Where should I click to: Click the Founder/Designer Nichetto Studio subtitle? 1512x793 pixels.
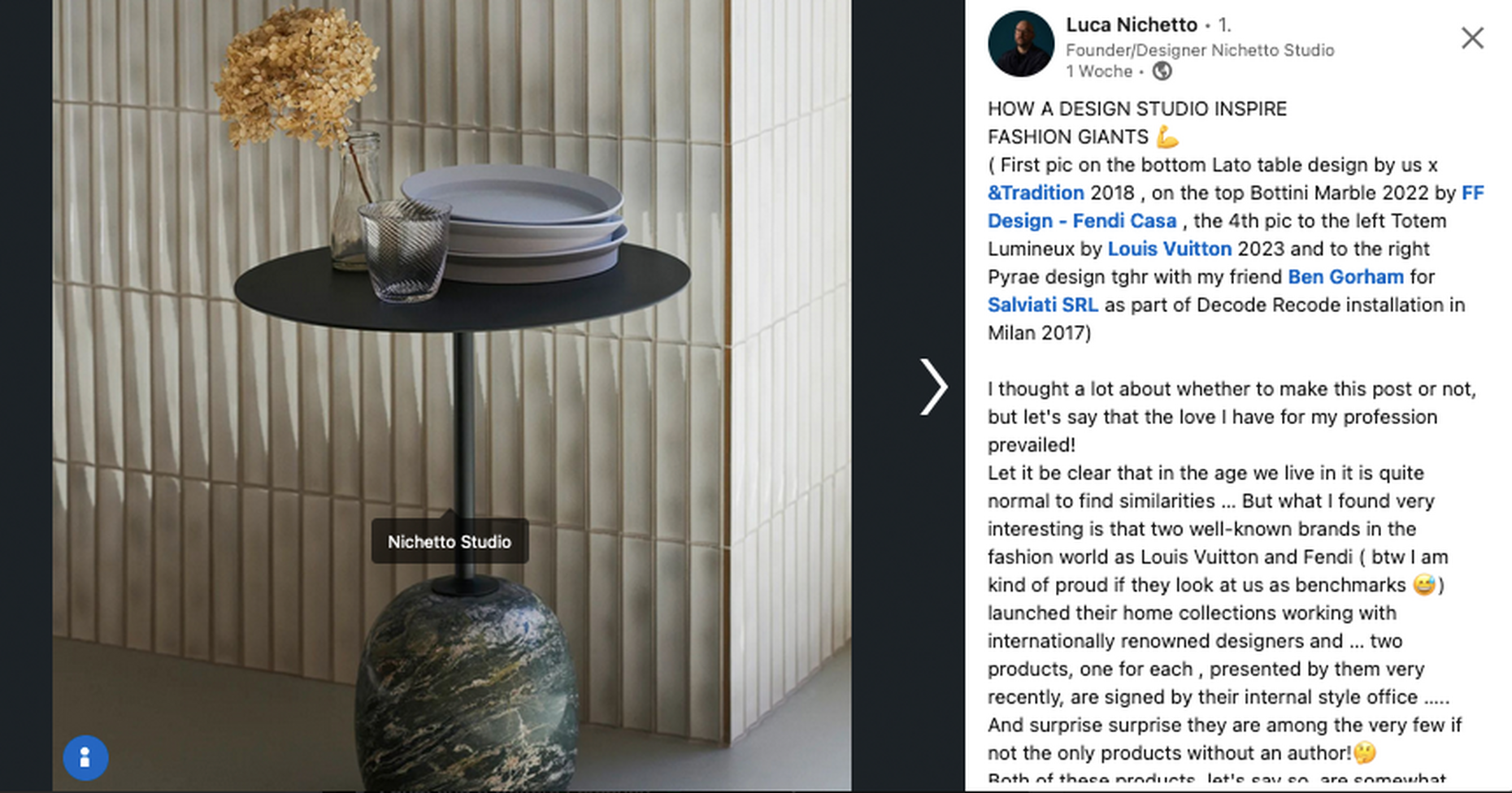point(1200,50)
